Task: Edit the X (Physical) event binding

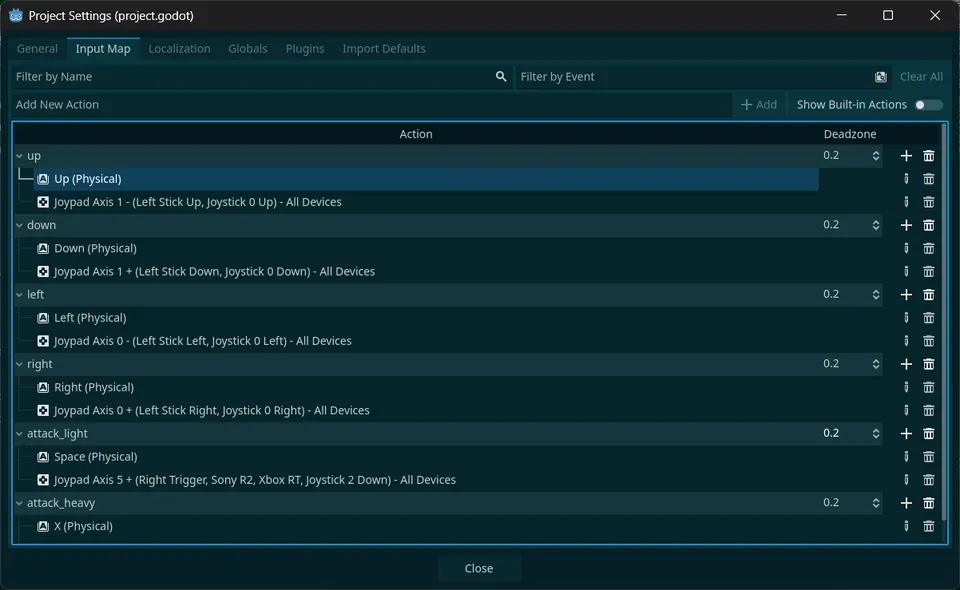Action: click(x=906, y=525)
